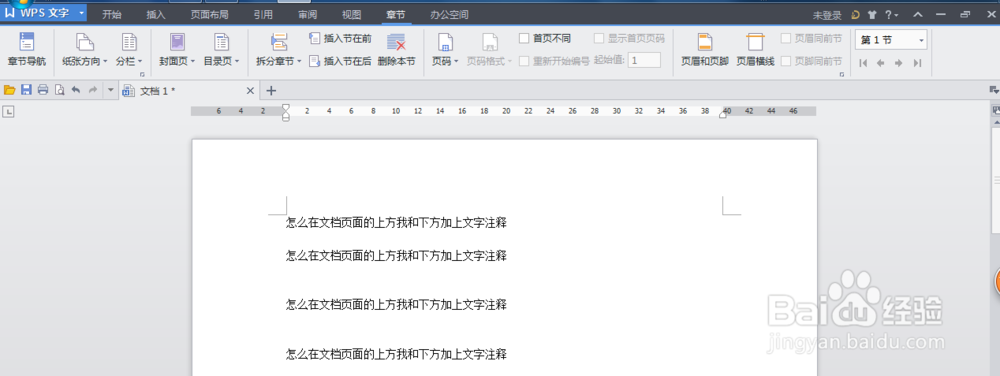This screenshot has height=376, width=1000.
Task: Go to the previous section arrow
Action: tap(881, 62)
